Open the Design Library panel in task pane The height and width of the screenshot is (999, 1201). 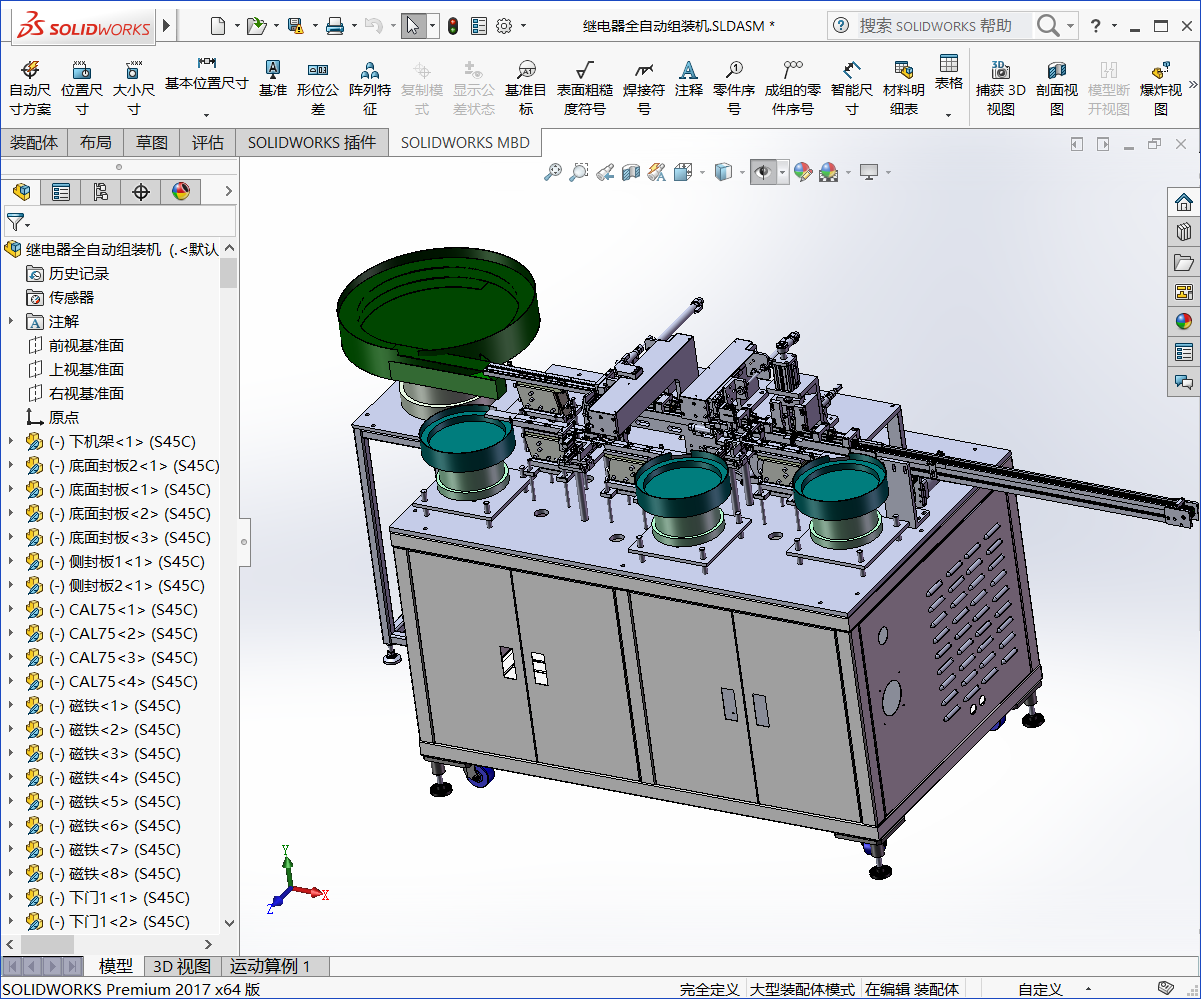1184,232
